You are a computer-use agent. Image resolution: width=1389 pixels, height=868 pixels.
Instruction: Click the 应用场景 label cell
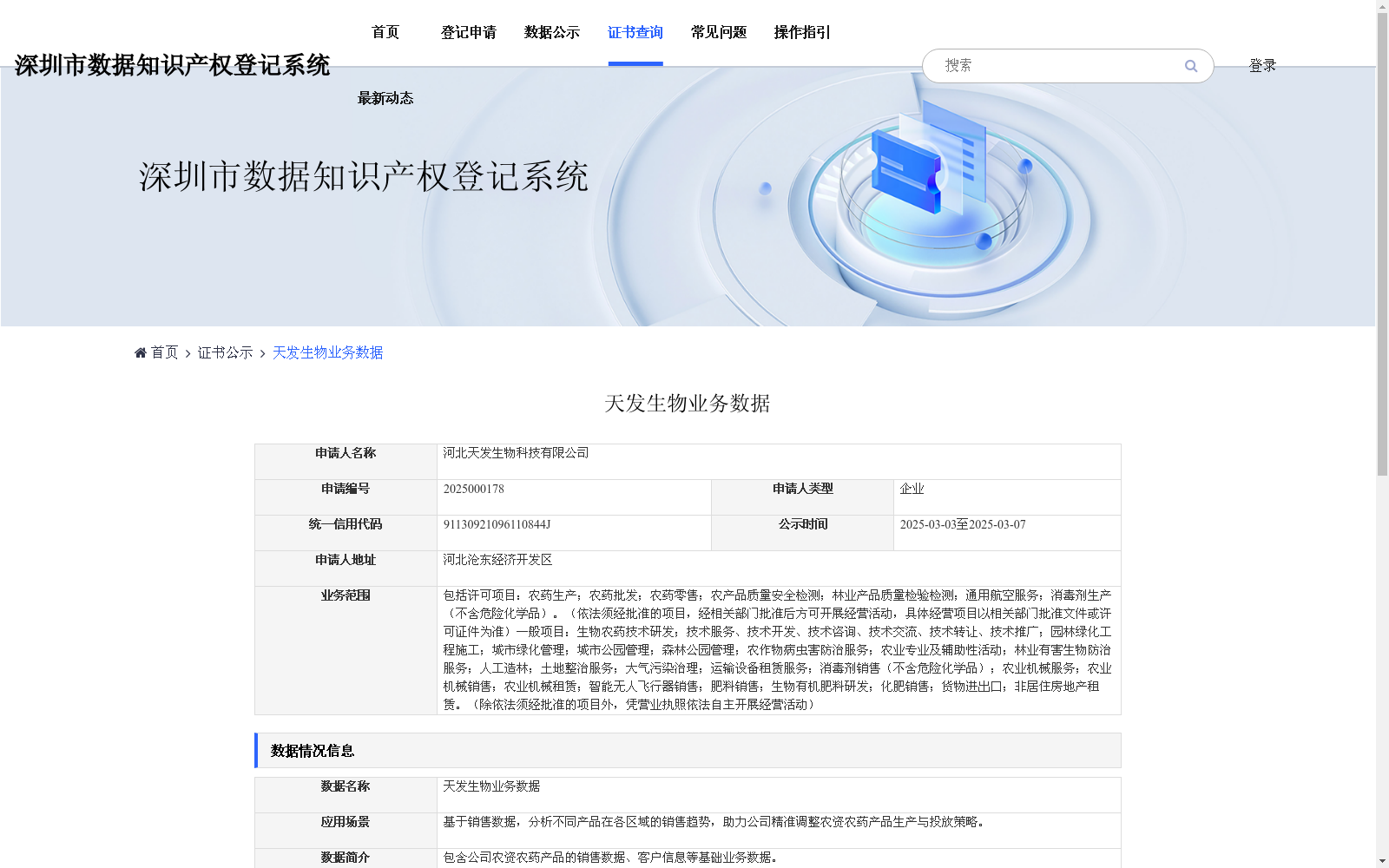(x=346, y=831)
